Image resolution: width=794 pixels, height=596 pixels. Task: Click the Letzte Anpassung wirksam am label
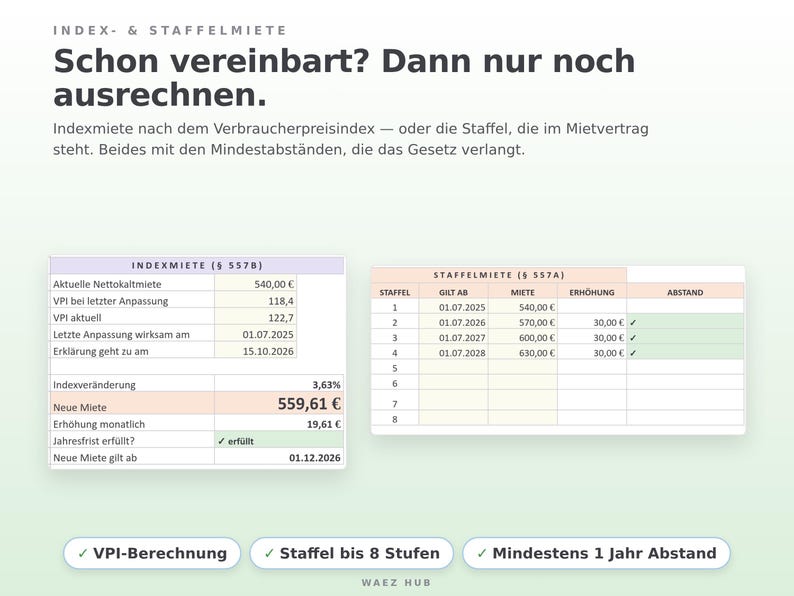121,335
